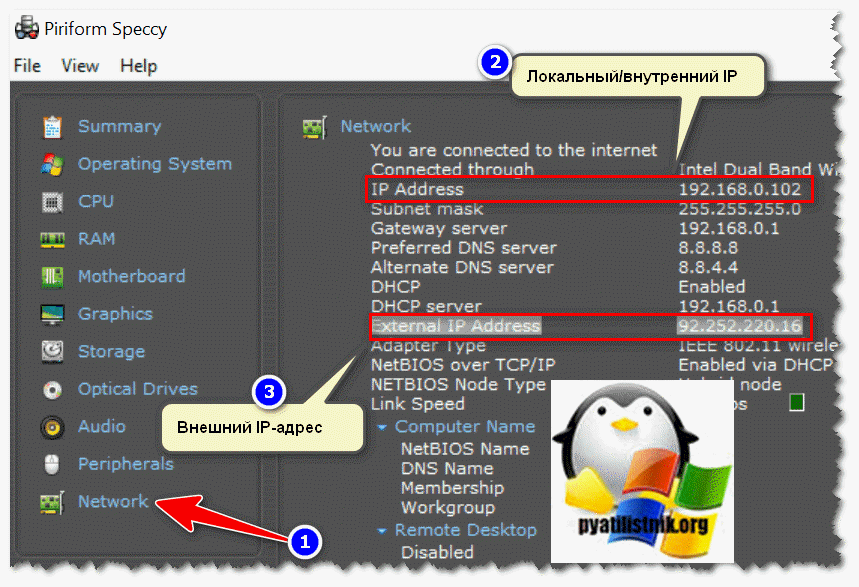
Task: Select Network in the left sidebar
Action: [112, 502]
